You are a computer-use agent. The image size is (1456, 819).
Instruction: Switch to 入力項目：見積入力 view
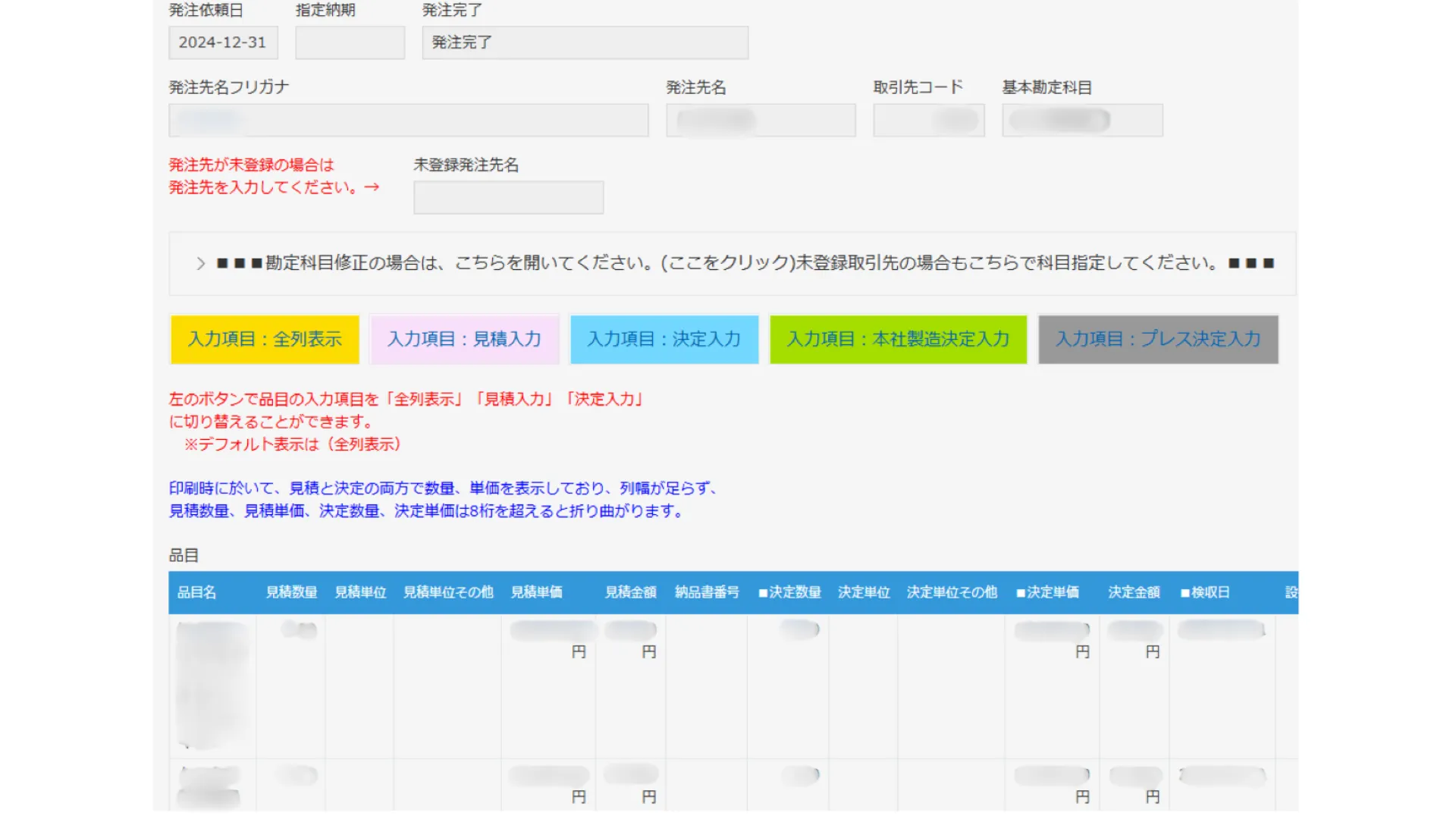click(x=464, y=339)
